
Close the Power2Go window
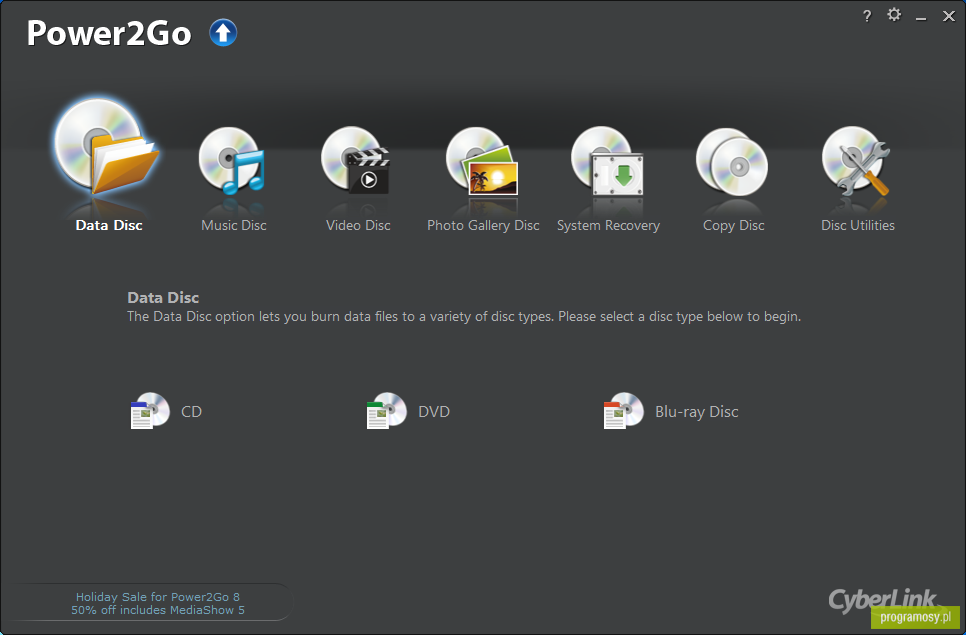pos(949,16)
